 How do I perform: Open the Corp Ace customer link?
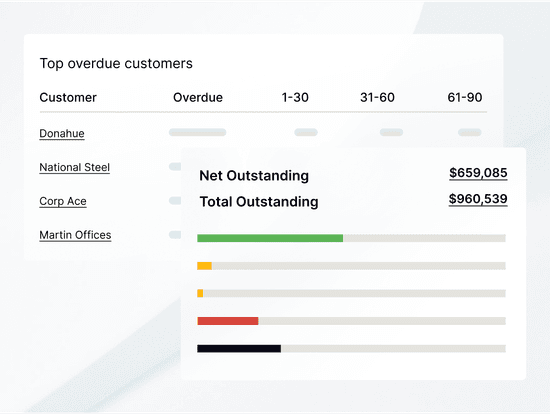pyautogui.click(x=63, y=201)
